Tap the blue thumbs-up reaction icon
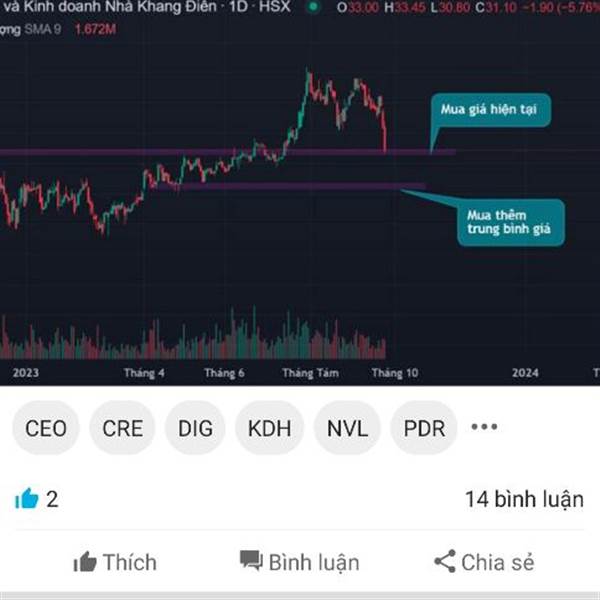This screenshot has width=600, height=600. click(26, 499)
